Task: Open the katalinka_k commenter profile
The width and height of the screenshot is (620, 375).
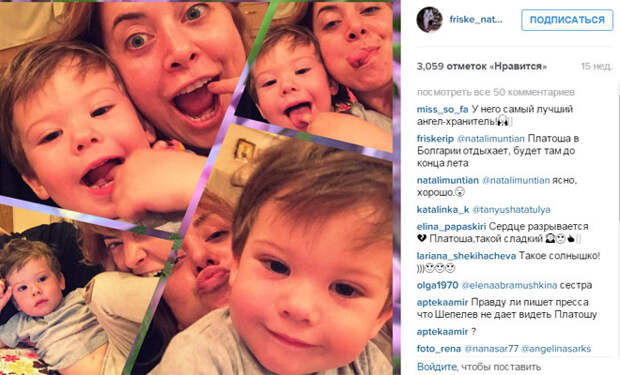Action: (x=443, y=210)
